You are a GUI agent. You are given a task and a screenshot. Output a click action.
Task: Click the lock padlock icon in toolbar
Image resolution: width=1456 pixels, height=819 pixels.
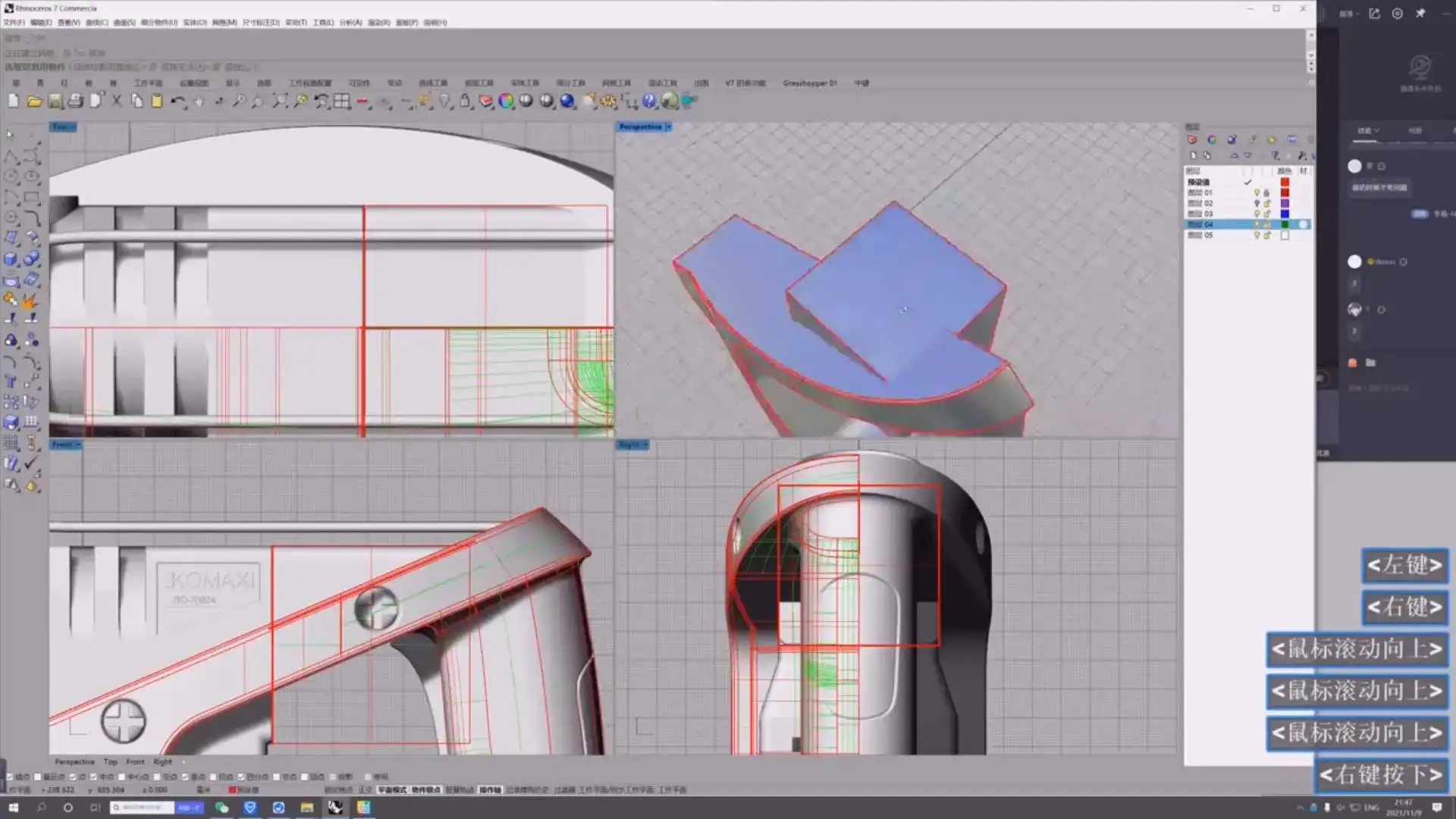coord(465,101)
